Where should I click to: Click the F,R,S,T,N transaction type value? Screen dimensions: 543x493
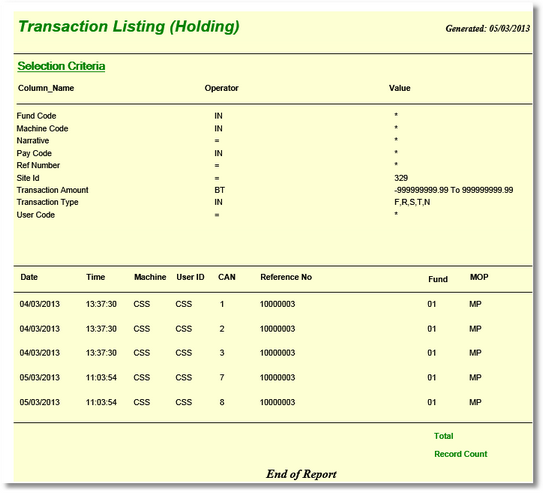click(412, 202)
